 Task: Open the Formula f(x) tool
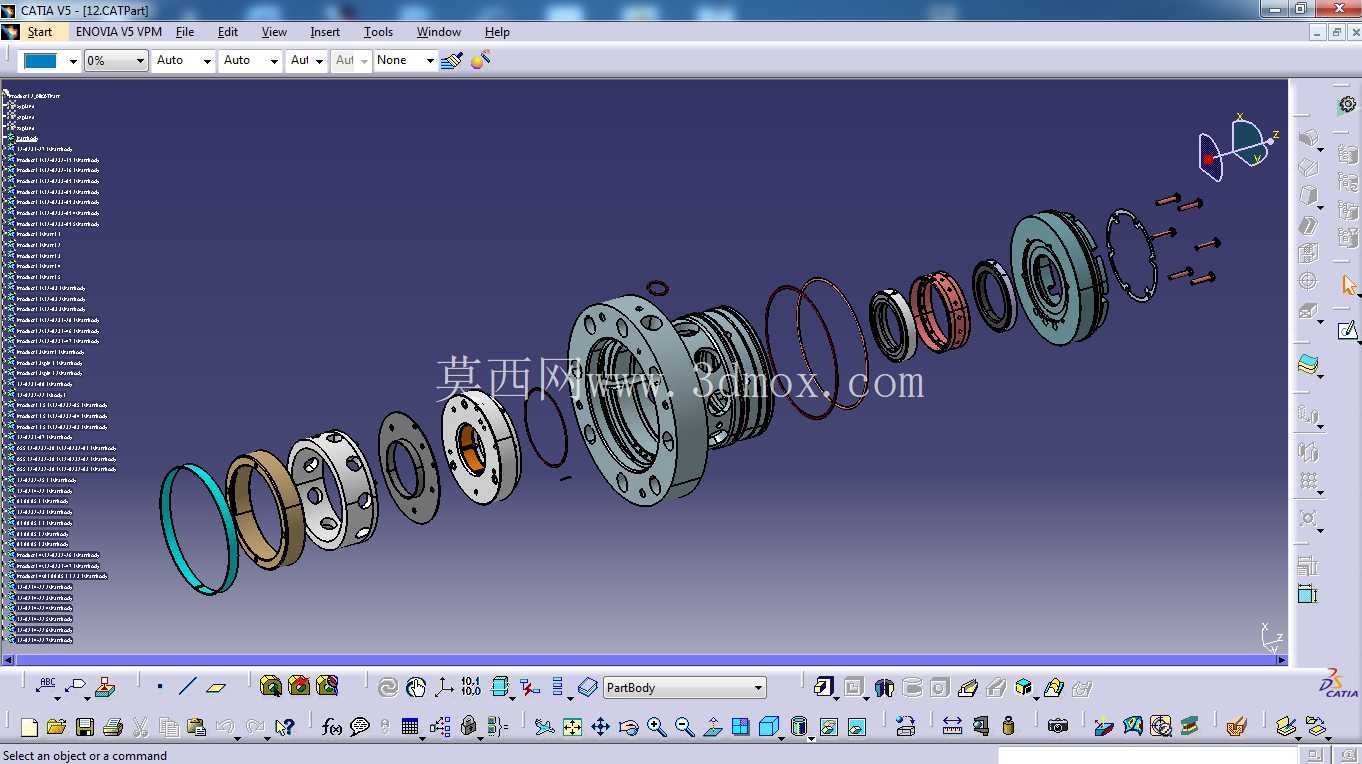pyautogui.click(x=332, y=727)
